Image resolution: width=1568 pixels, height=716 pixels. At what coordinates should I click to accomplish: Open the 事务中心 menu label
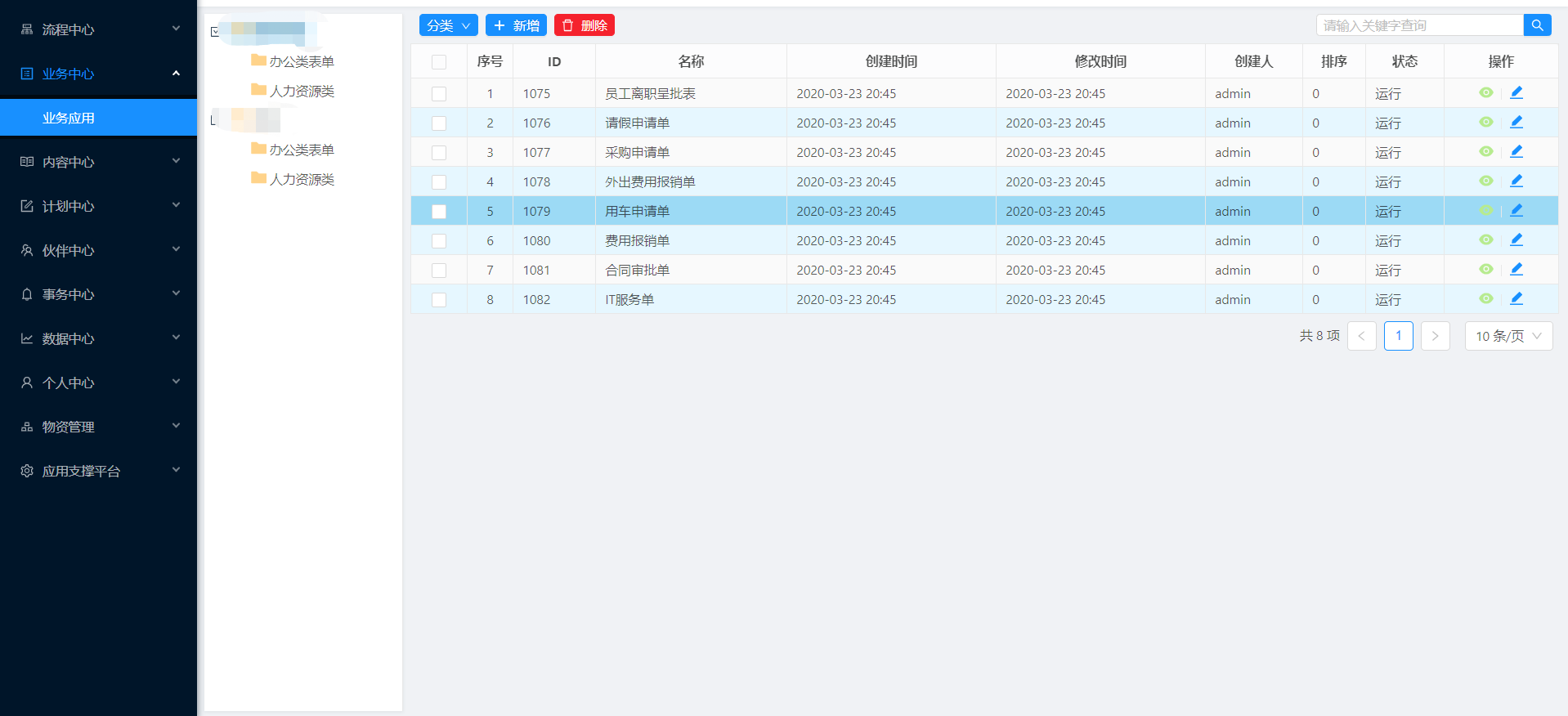(x=69, y=294)
